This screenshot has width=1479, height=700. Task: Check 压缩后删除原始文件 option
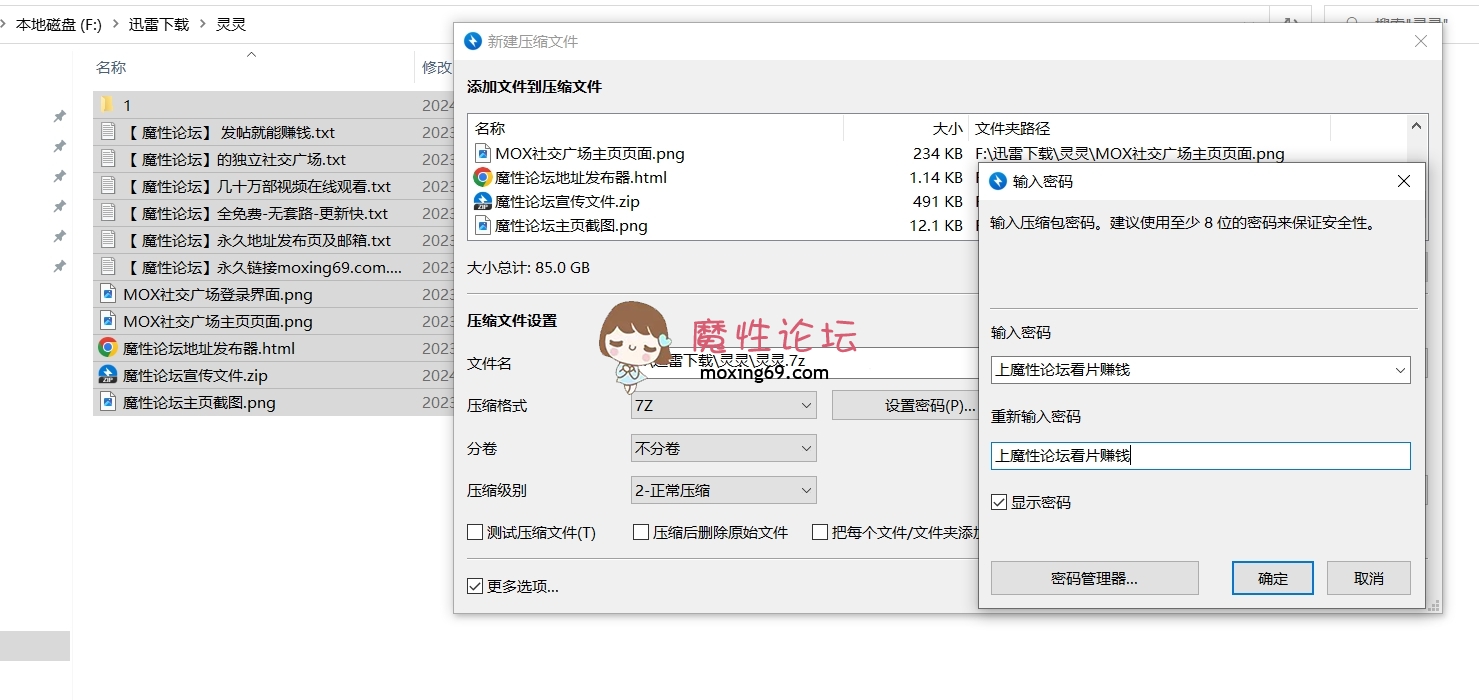(641, 532)
